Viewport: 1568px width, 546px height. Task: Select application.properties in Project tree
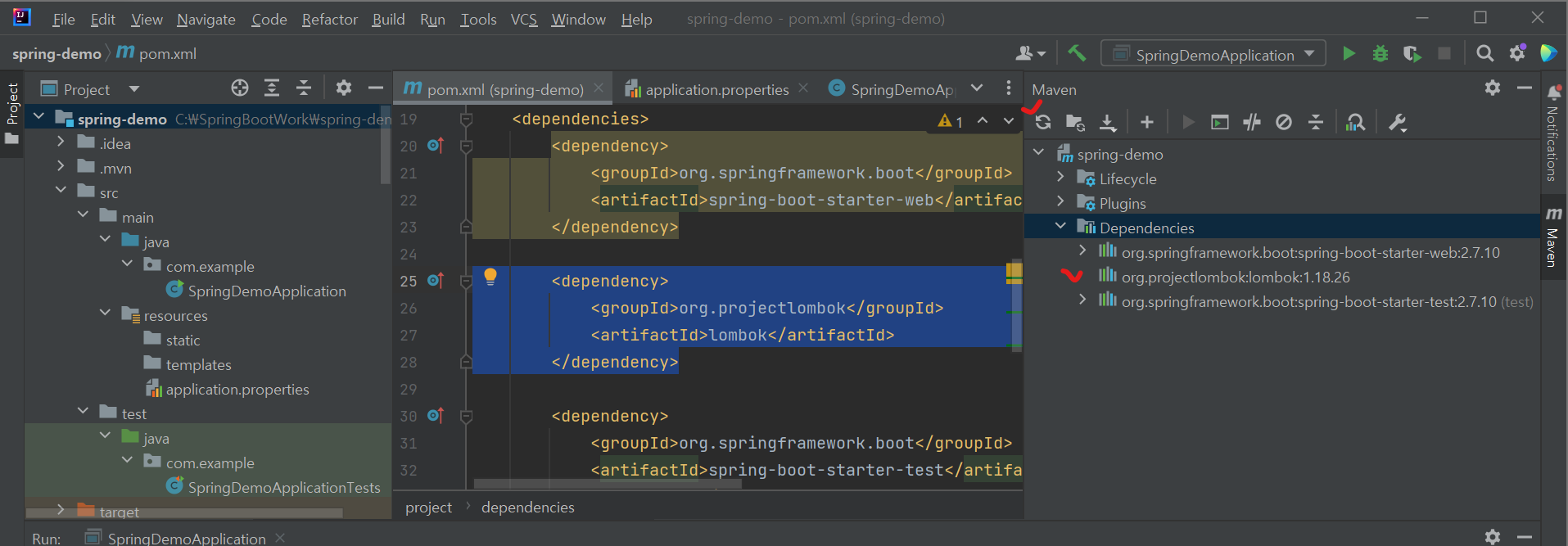(x=237, y=390)
